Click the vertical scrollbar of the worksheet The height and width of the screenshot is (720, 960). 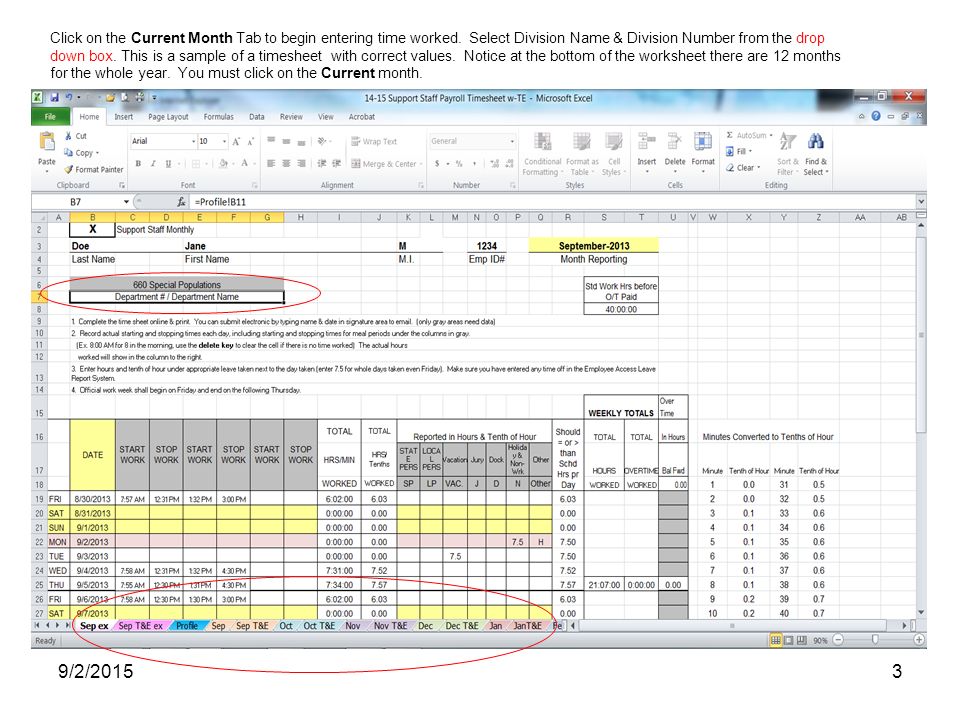[921, 335]
